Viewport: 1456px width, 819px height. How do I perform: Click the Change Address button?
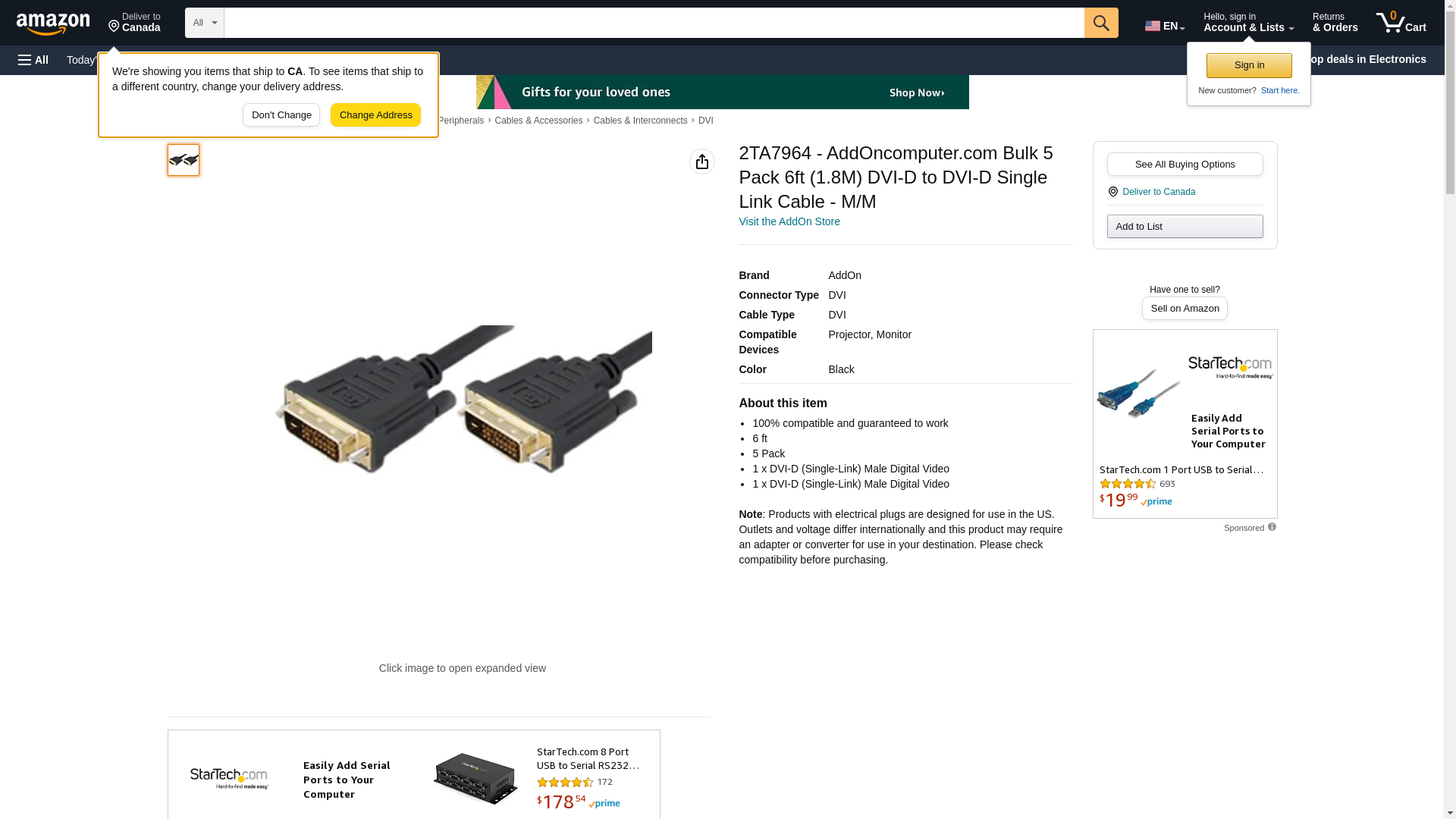pyautogui.click(x=375, y=115)
